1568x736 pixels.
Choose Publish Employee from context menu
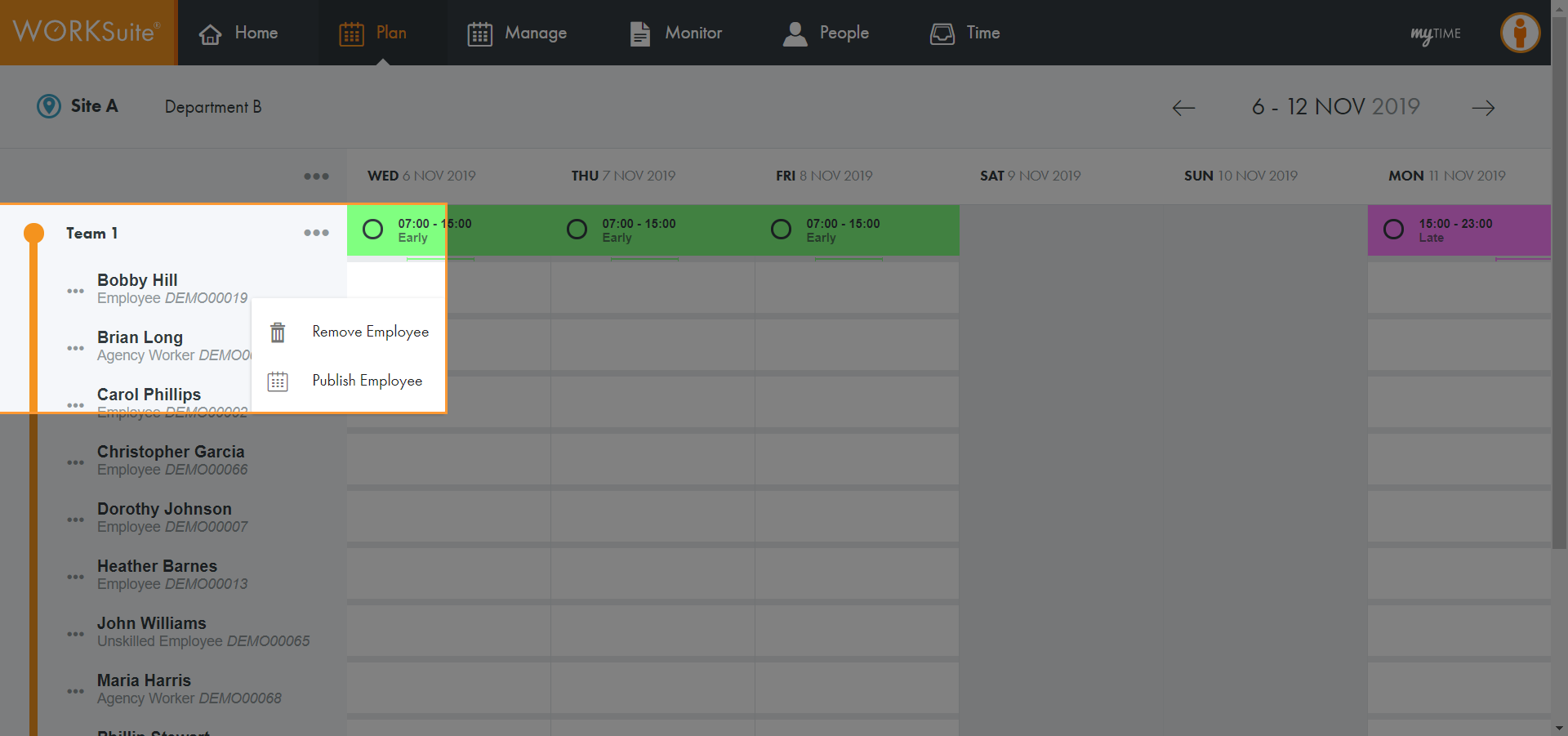(367, 381)
